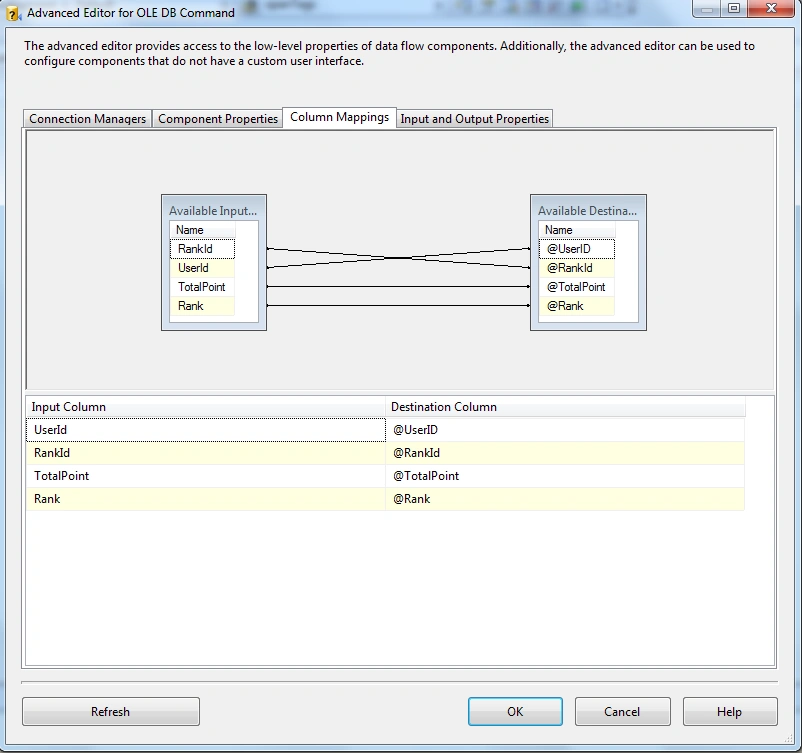The height and width of the screenshot is (753, 802).
Task: Minimize the Advanced Editor window
Action: pyautogui.click(x=707, y=9)
